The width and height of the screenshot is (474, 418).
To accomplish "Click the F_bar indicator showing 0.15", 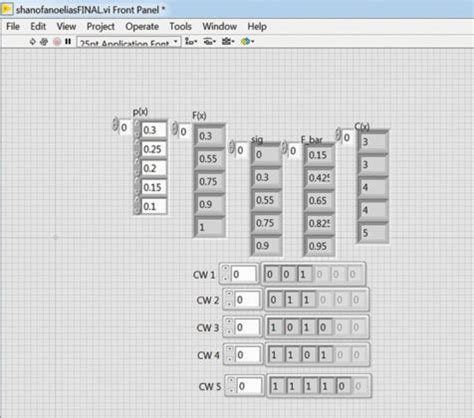I will coord(319,155).
